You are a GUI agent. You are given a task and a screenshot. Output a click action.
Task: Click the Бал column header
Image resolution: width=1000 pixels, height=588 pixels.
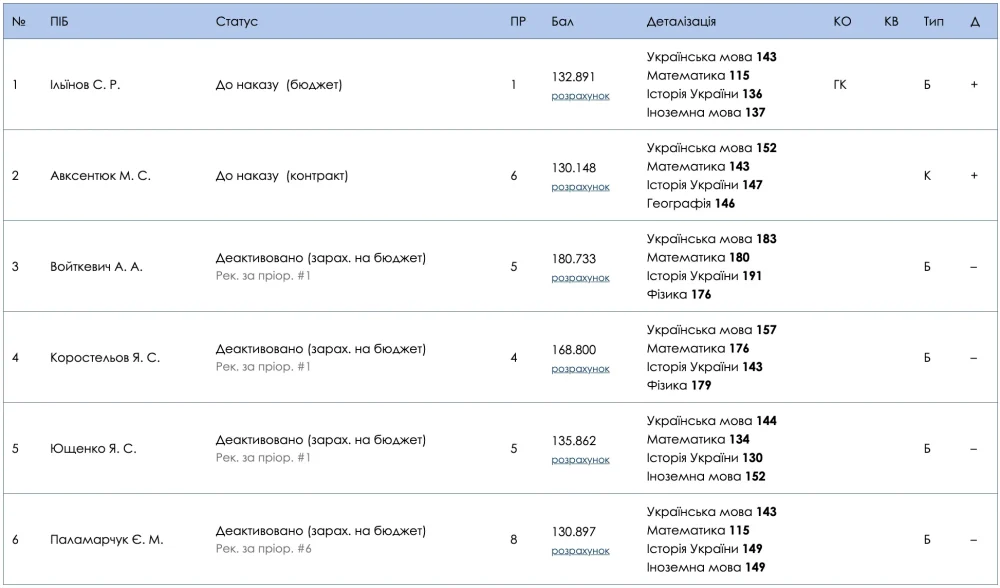point(562,22)
